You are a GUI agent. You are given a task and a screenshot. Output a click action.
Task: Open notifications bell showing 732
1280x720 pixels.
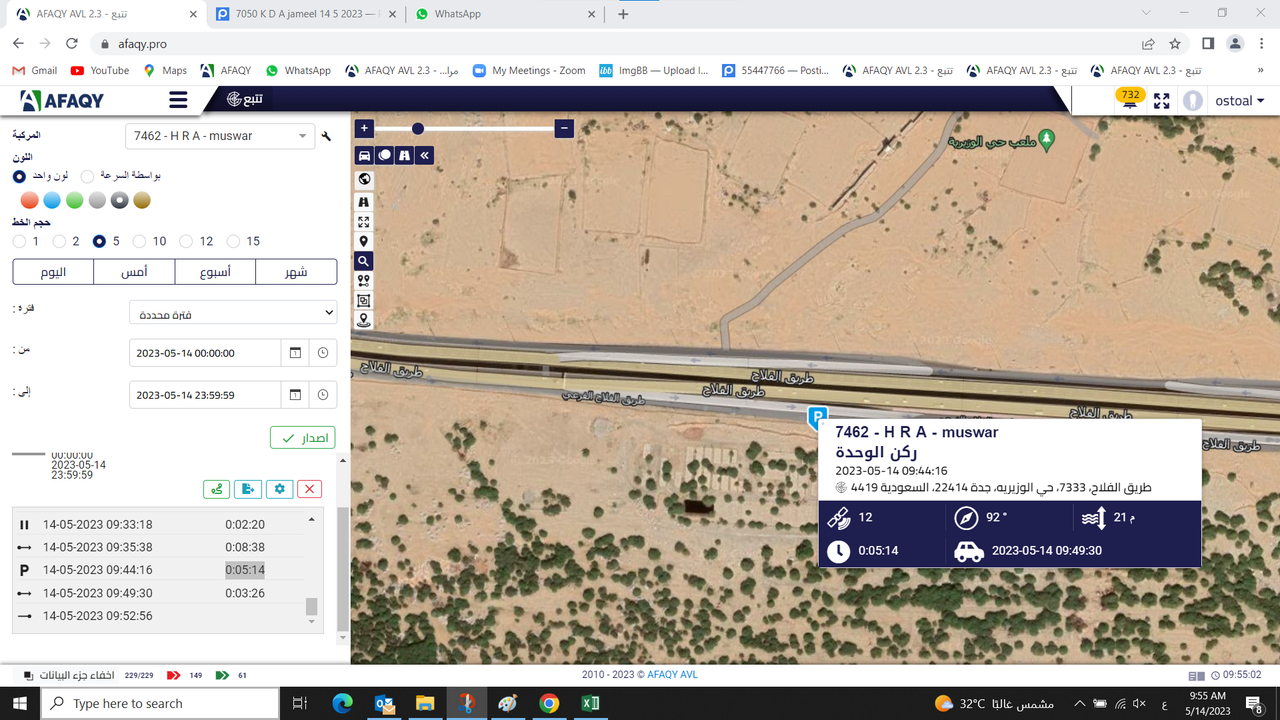pos(1130,100)
